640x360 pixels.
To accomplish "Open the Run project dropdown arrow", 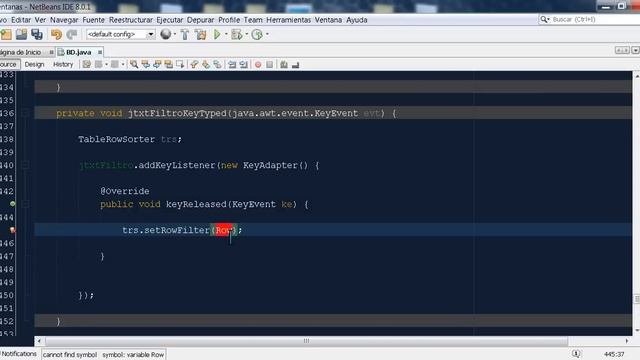I will (226, 34).
